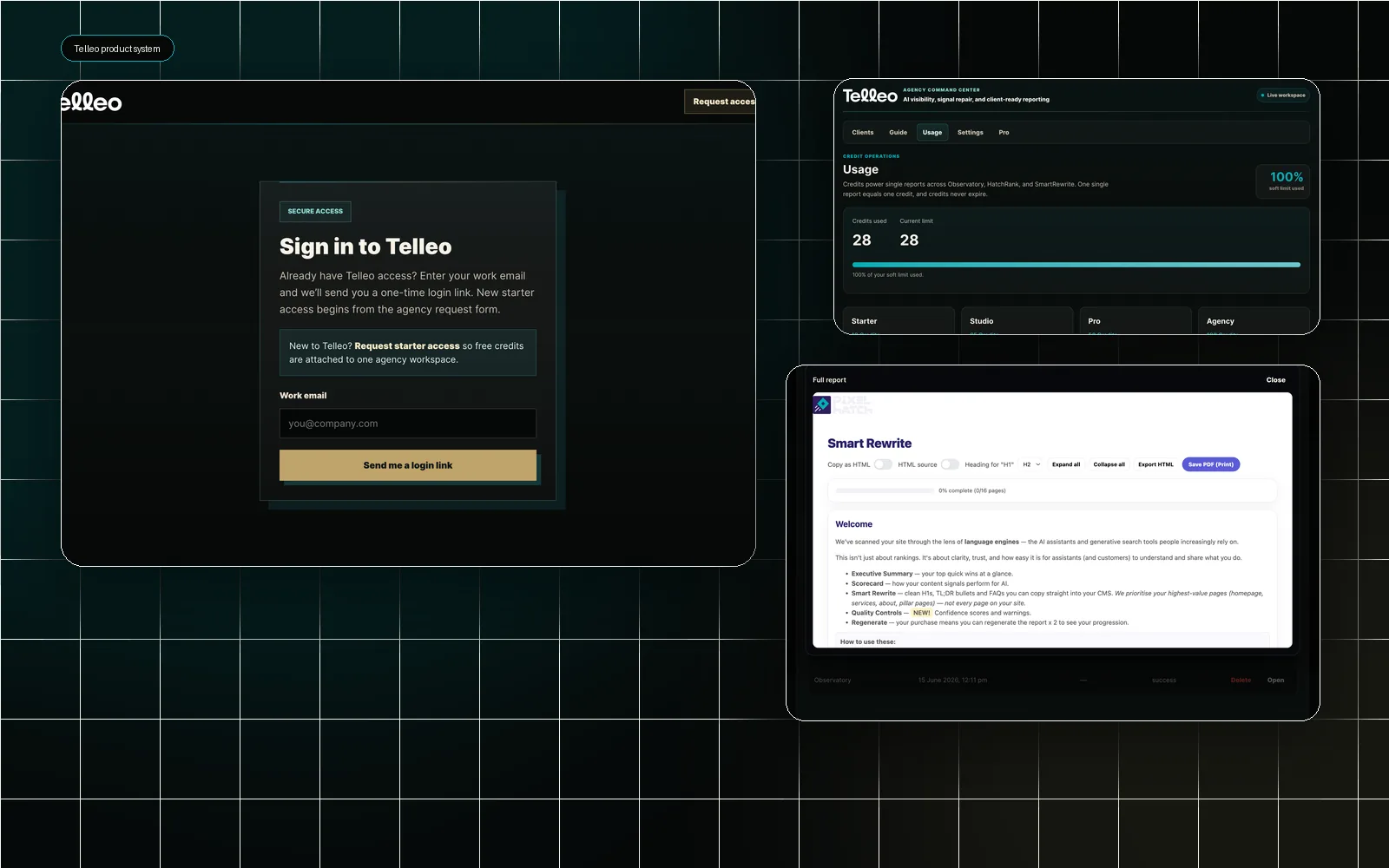Click the Telleo logo in the Agency Command Center
The height and width of the screenshot is (868, 1389).
(x=870, y=95)
